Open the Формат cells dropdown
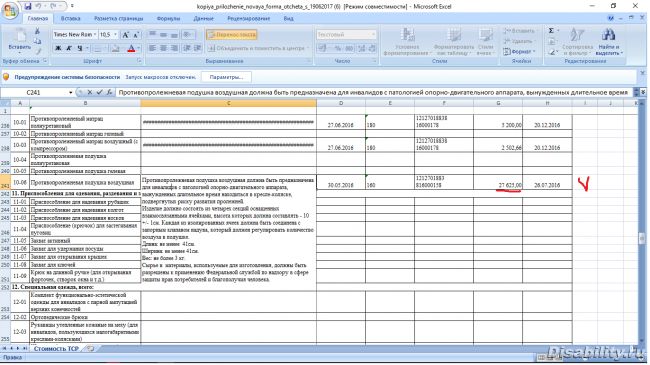Viewport: 650px width, 365px height. [x=519, y=52]
